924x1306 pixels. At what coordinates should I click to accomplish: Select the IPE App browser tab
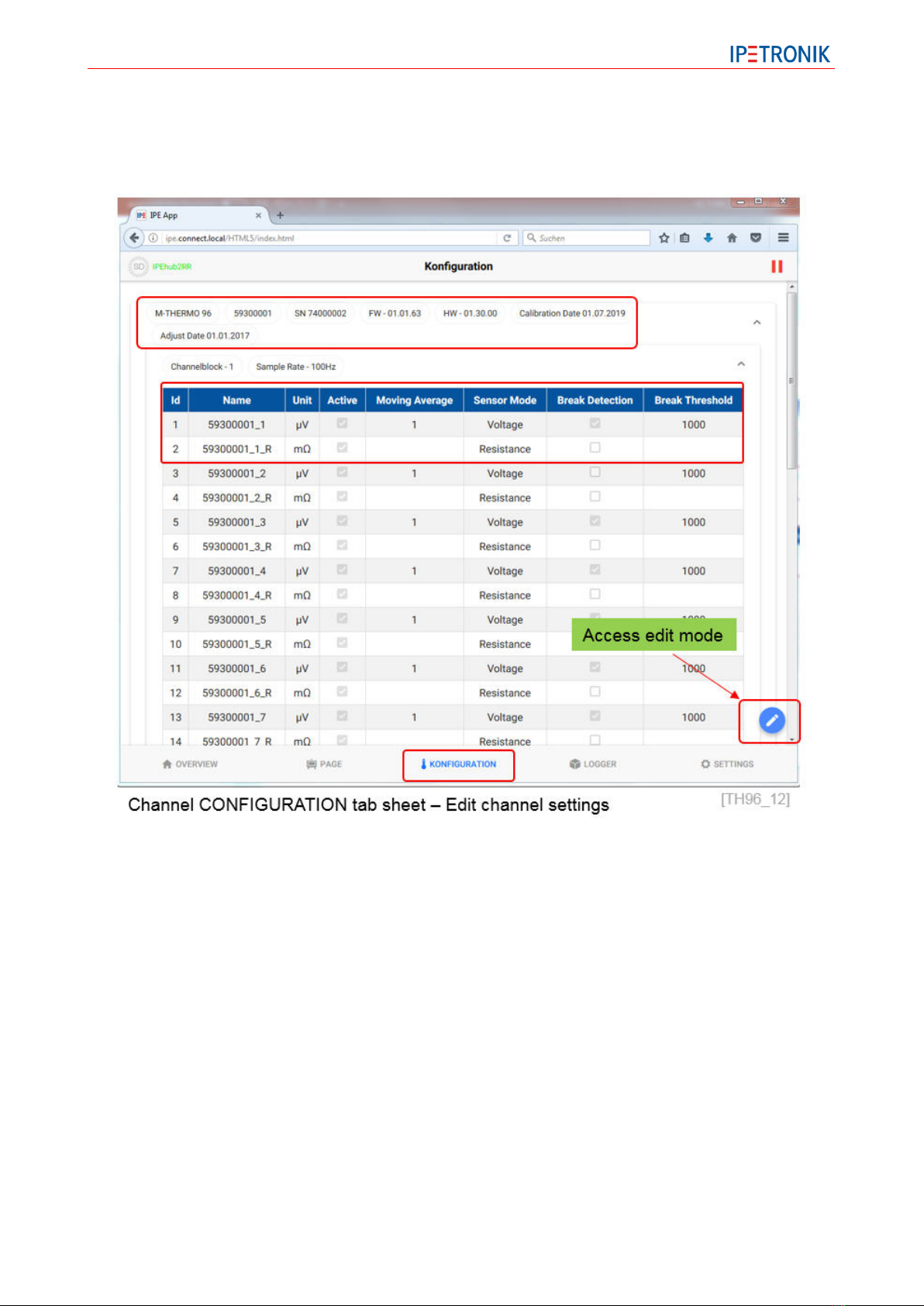pos(199,215)
